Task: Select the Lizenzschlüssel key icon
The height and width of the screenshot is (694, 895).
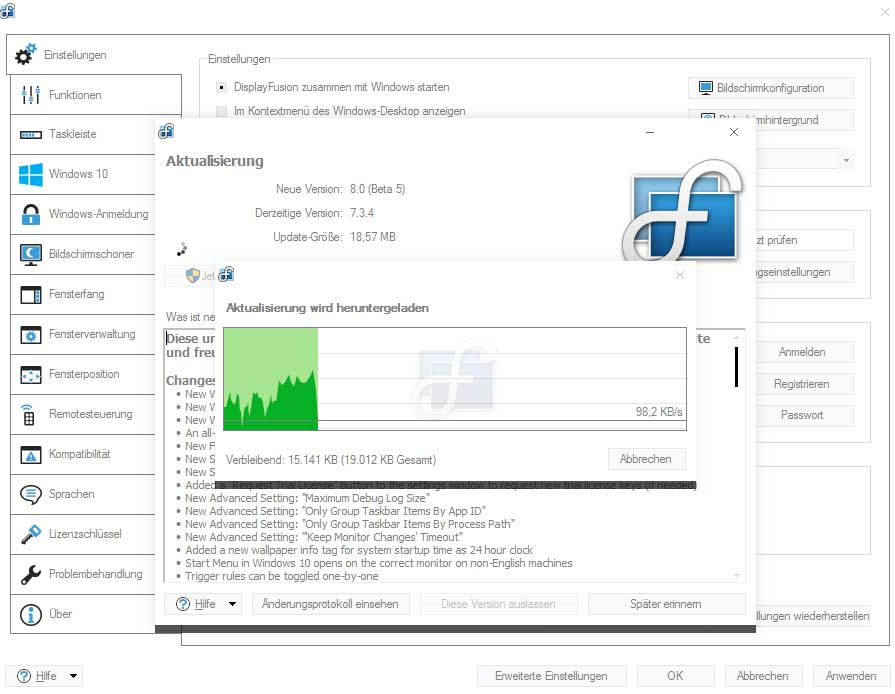Action: point(30,534)
